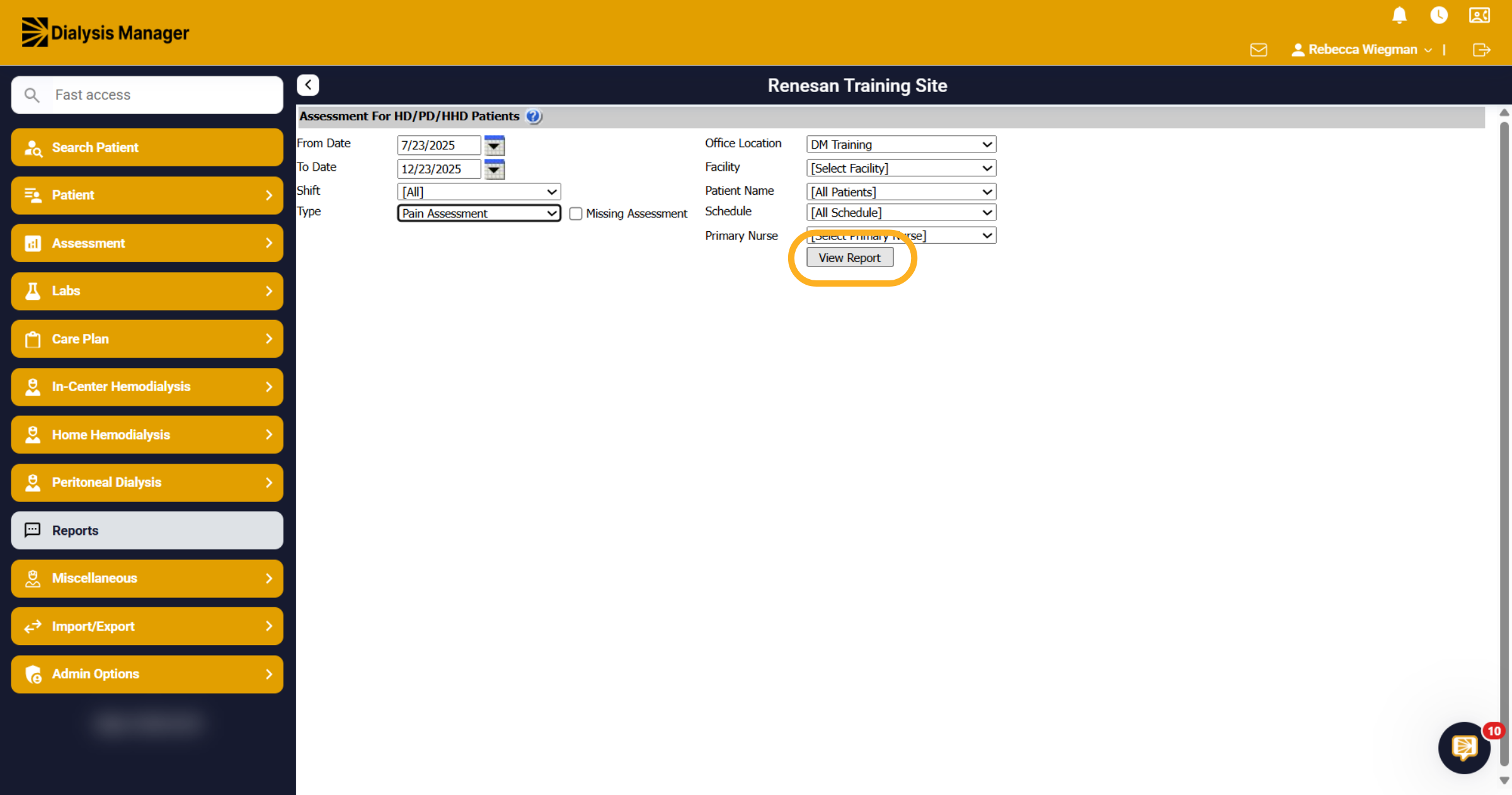Open the Facility dropdown
The height and width of the screenshot is (795, 1512).
901,168
